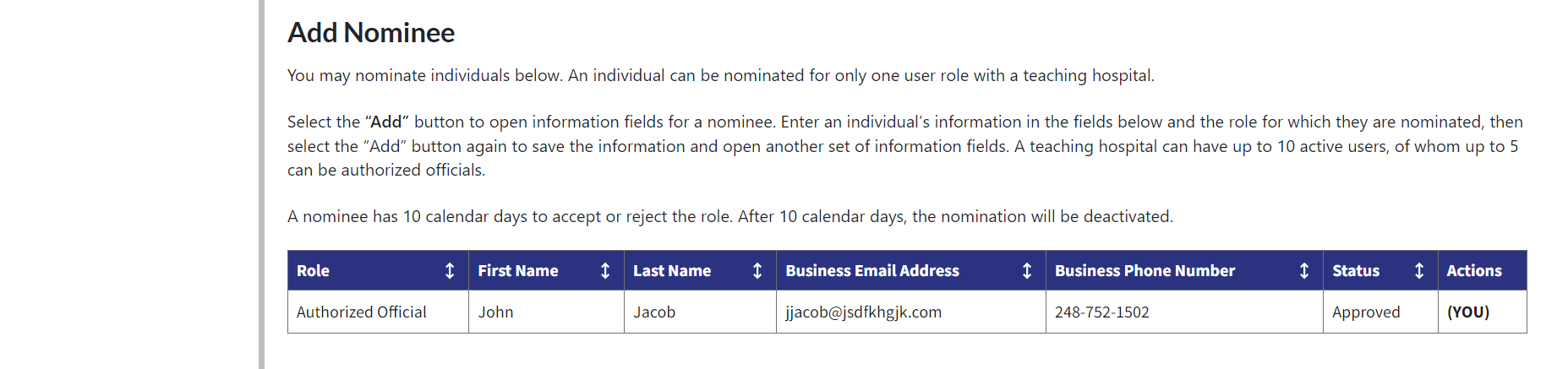The width and height of the screenshot is (1568, 369).
Task: Click the "Last Name" column header text
Action: (x=672, y=271)
